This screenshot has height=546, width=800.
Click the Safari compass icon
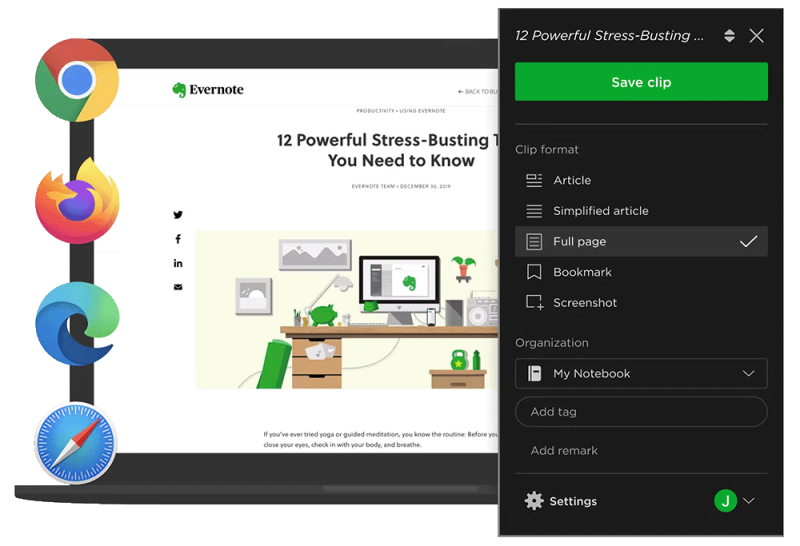pos(76,443)
